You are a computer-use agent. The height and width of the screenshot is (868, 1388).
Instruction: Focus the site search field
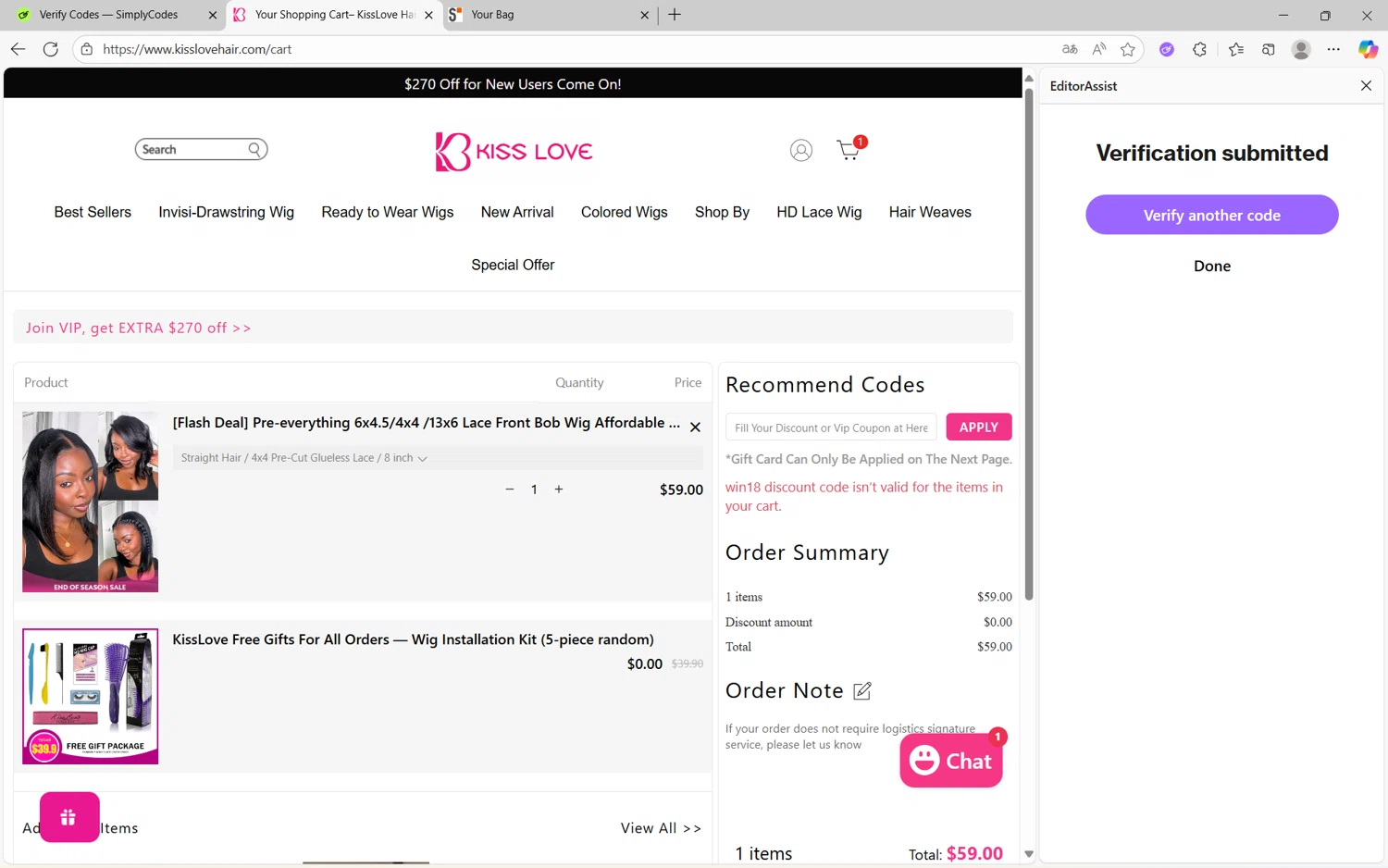(194, 149)
